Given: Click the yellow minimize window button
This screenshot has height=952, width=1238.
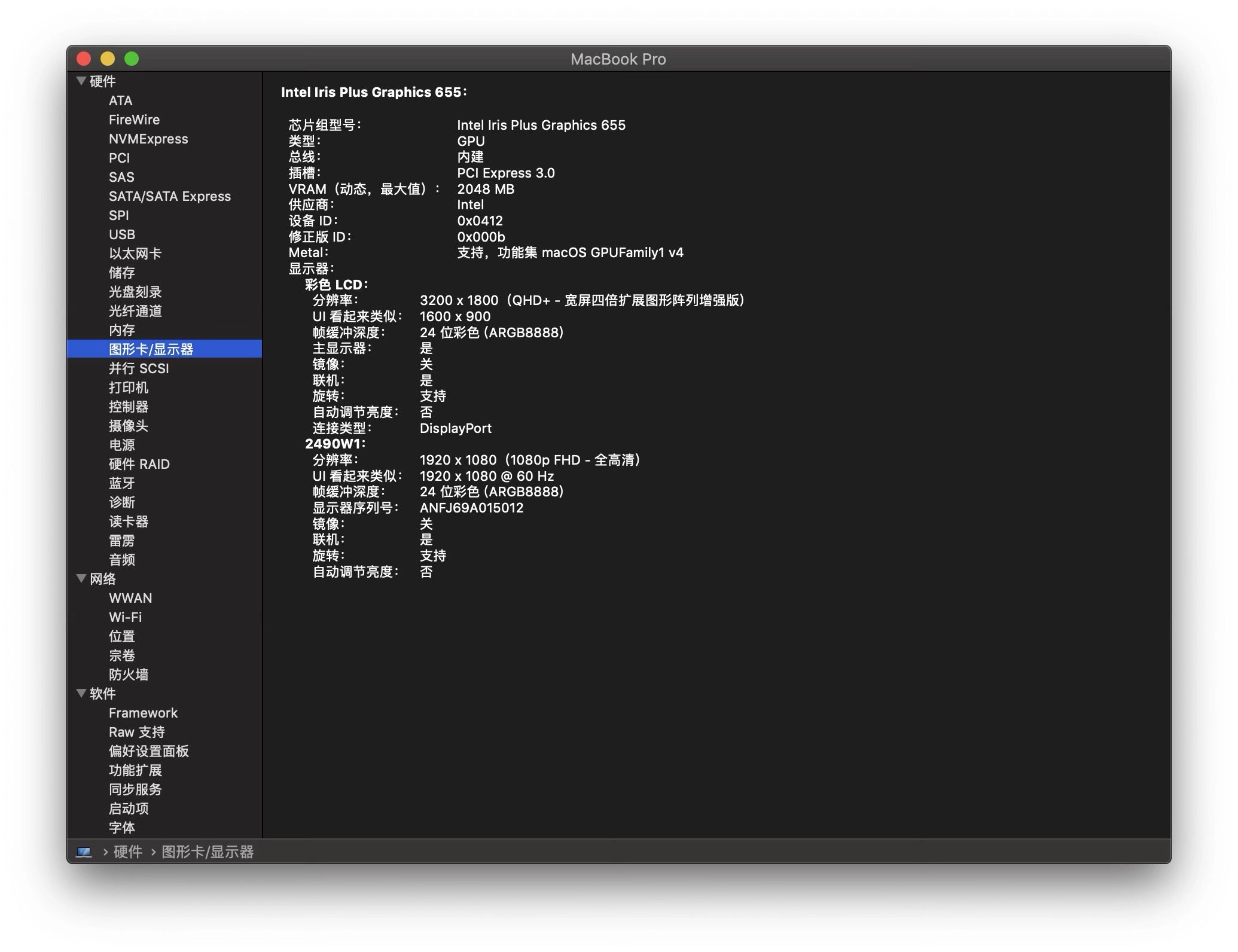Looking at the screenshot, I should (108, 59).
